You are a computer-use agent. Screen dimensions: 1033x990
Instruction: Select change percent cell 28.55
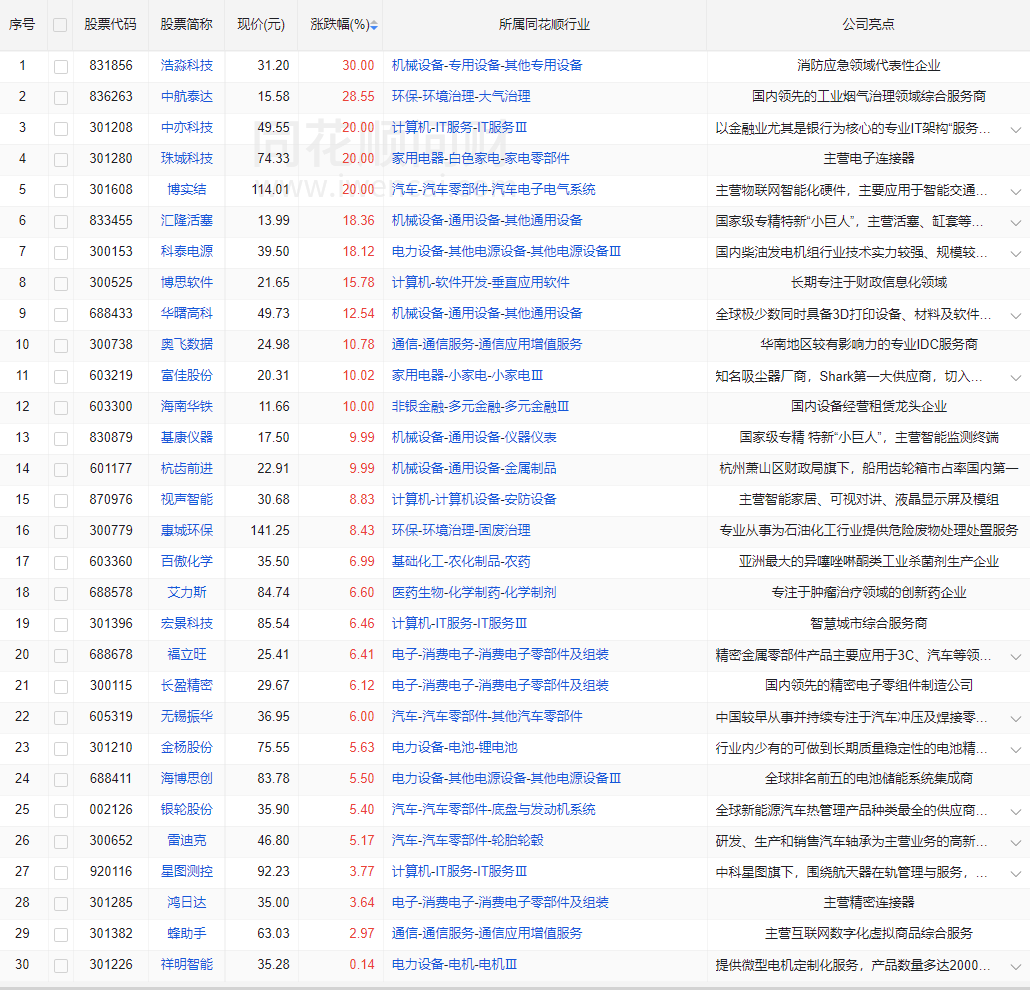[358, 96]
